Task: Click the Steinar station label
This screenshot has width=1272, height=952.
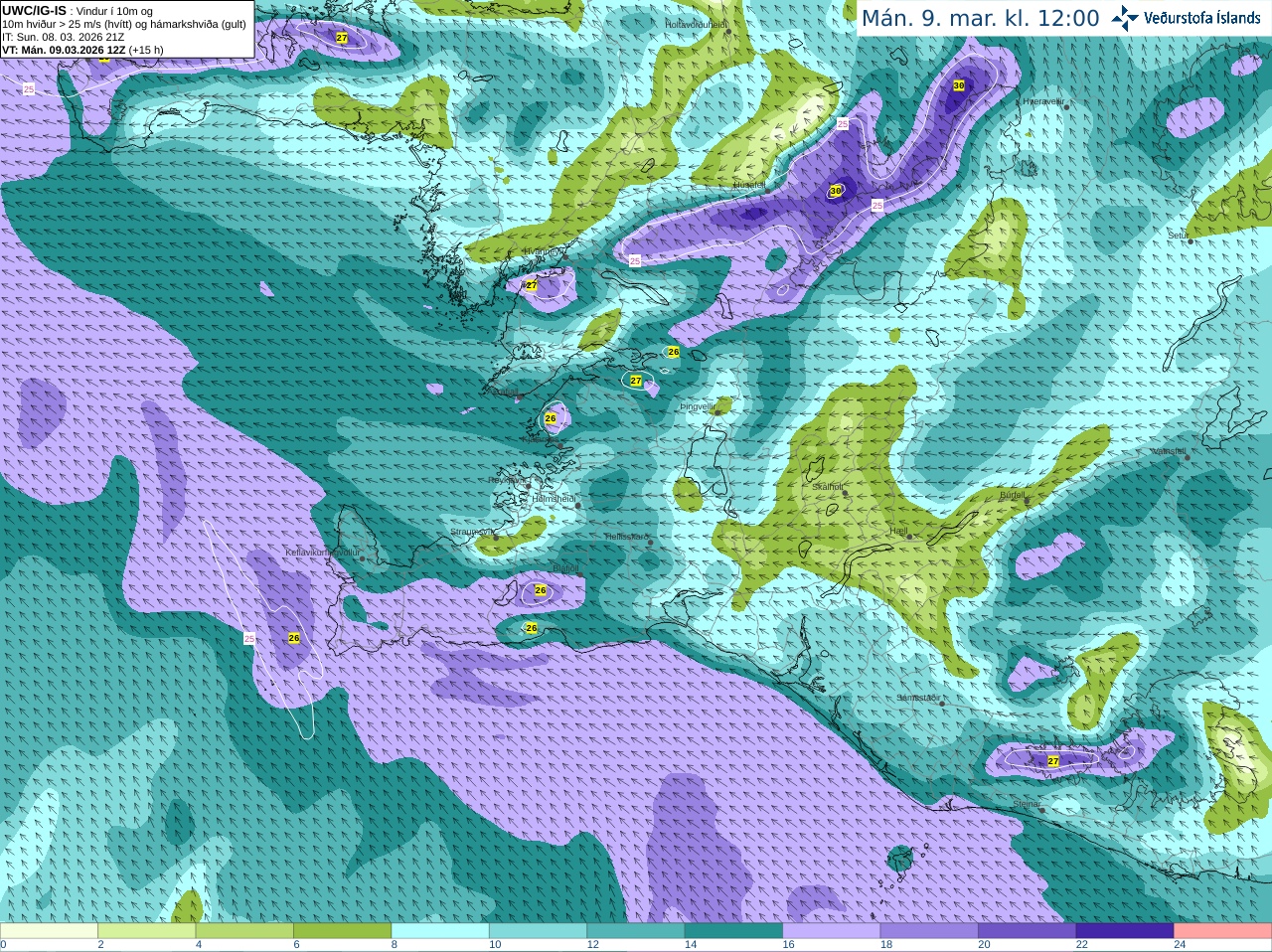Action: (x=1027, y=804)
